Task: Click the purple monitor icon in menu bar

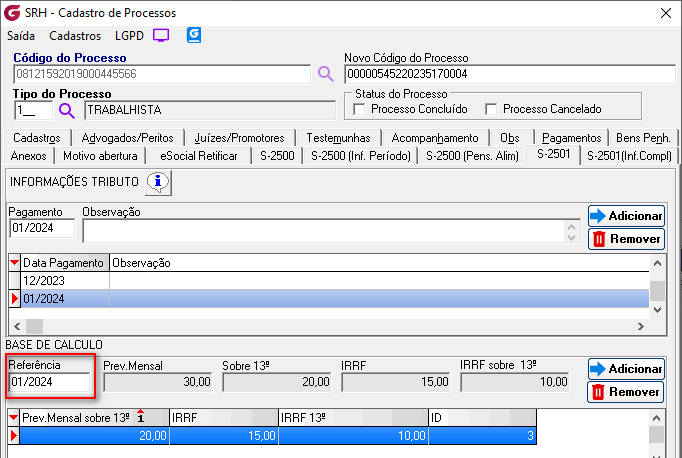Action: pos(161,35)
